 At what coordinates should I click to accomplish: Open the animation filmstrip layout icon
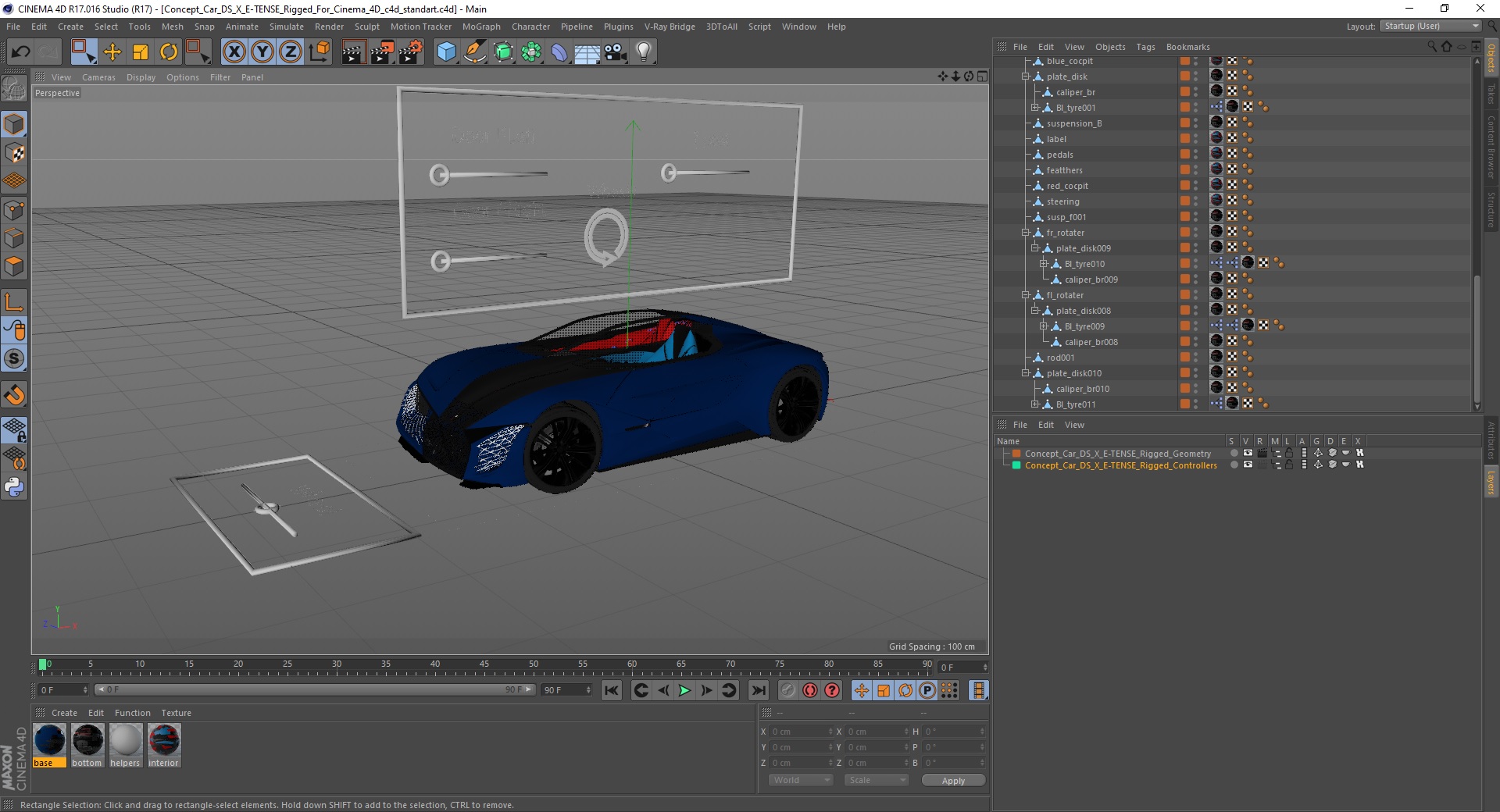point(978,690)
